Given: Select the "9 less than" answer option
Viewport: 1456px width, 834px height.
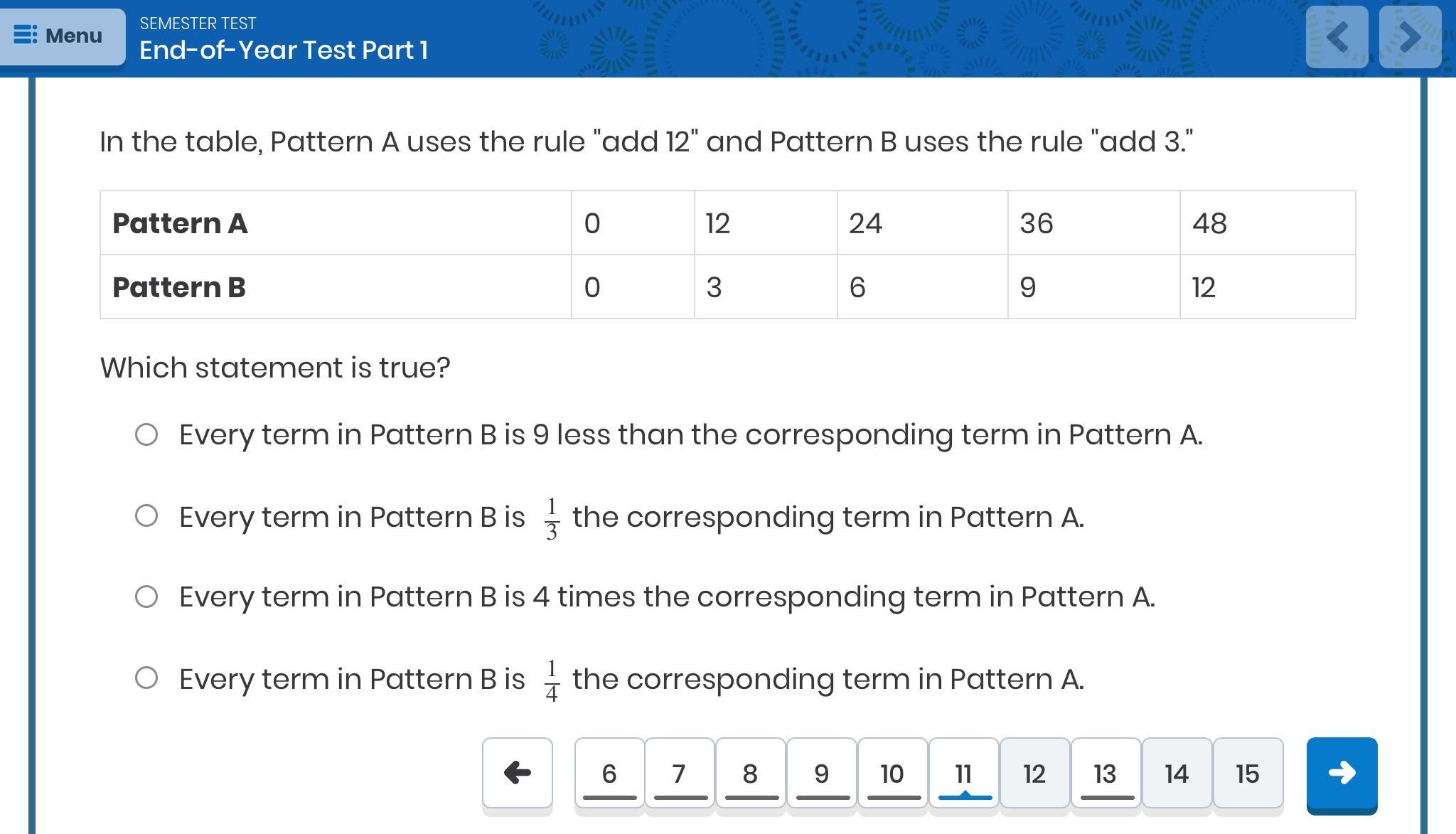Looking at the screenshot, I should point(146,434).
